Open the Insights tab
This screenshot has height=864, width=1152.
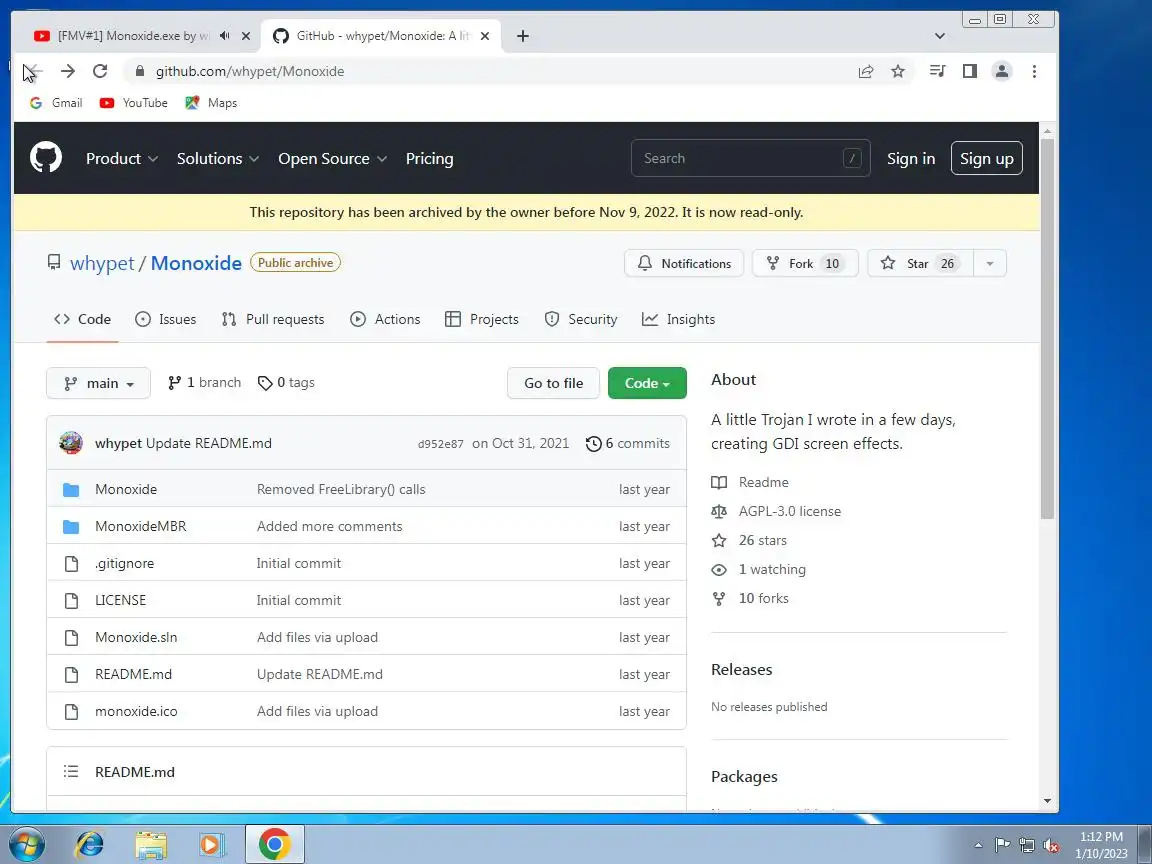point(678,320)
